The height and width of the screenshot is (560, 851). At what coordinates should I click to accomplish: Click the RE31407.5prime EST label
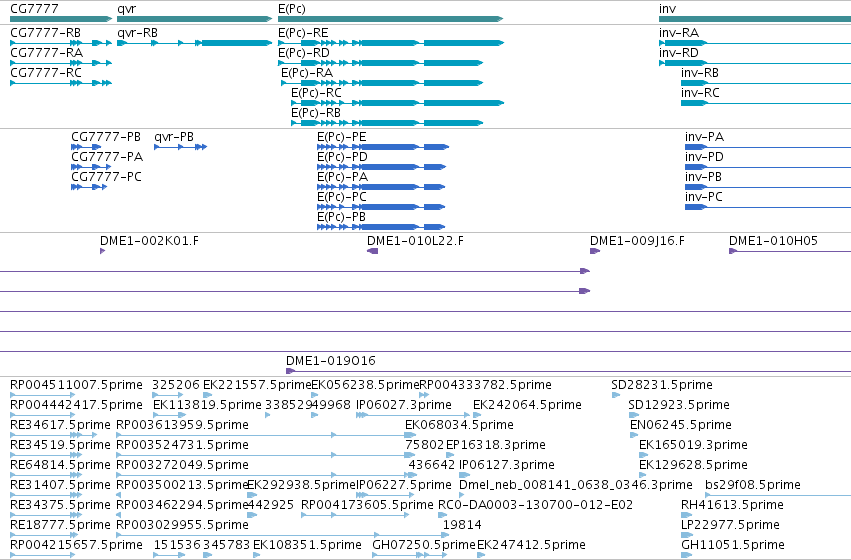61,486
